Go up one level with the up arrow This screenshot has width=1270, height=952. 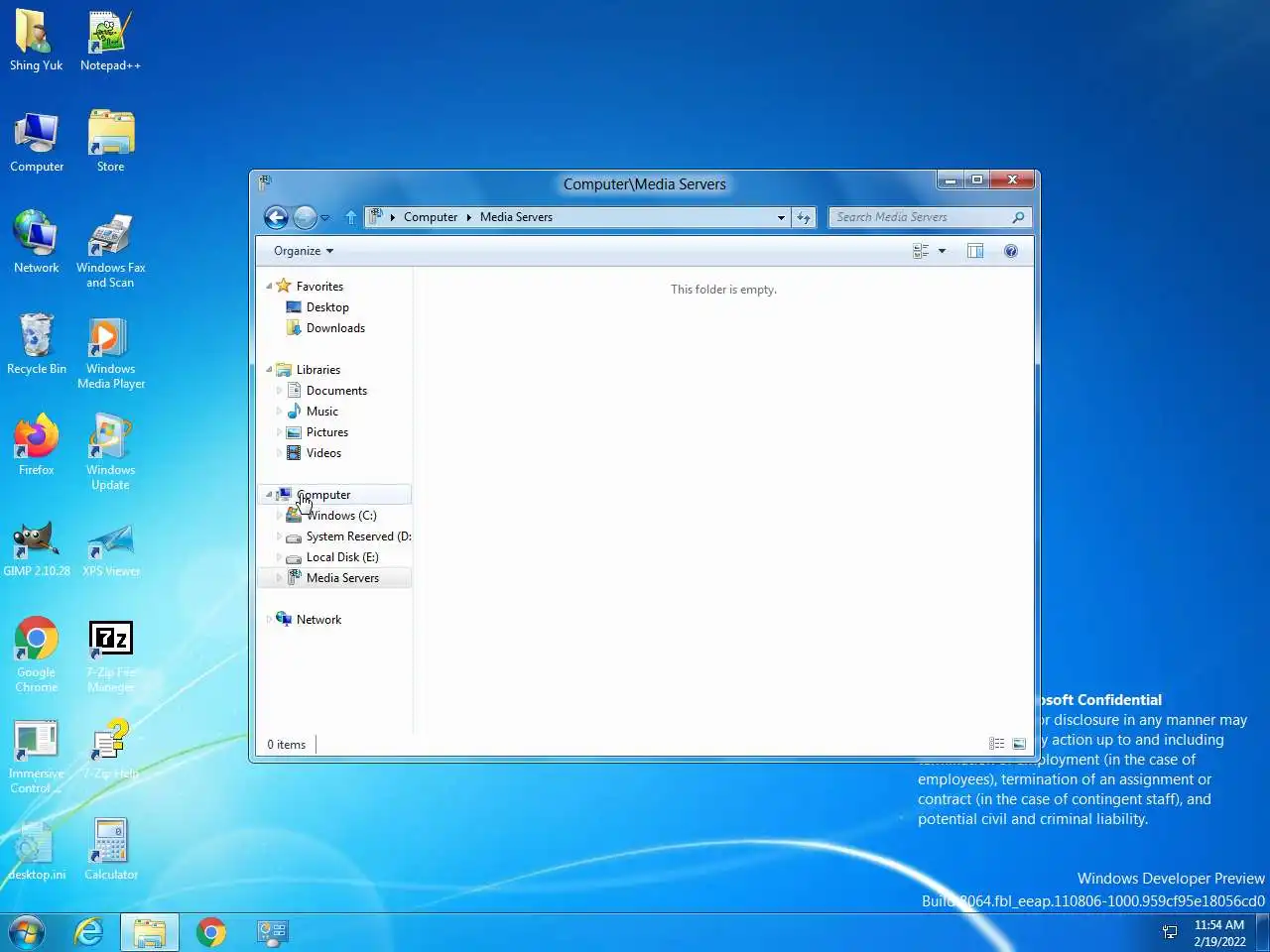click(350, 217)
